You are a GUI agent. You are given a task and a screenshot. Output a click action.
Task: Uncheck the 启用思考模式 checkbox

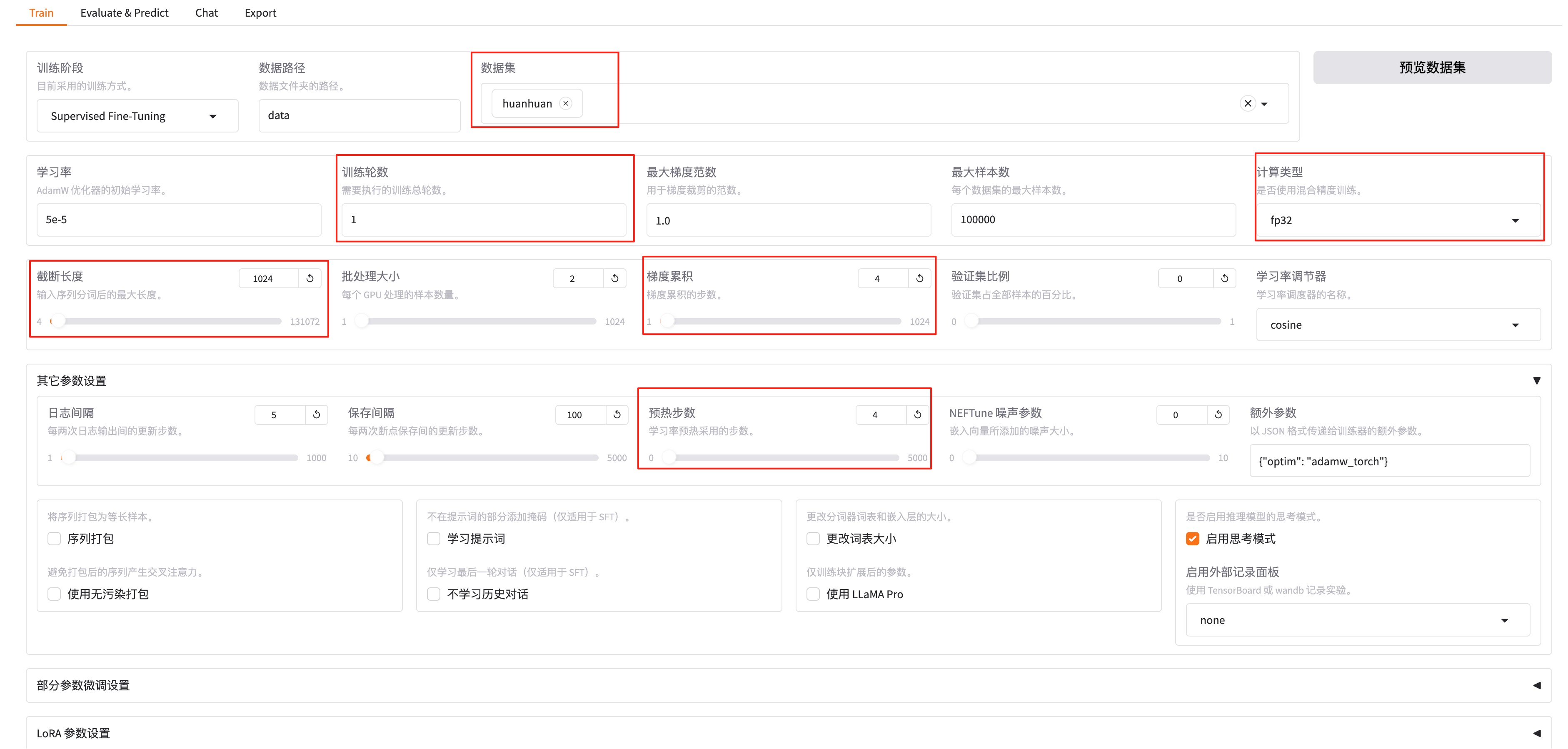tap(1192, 539)
